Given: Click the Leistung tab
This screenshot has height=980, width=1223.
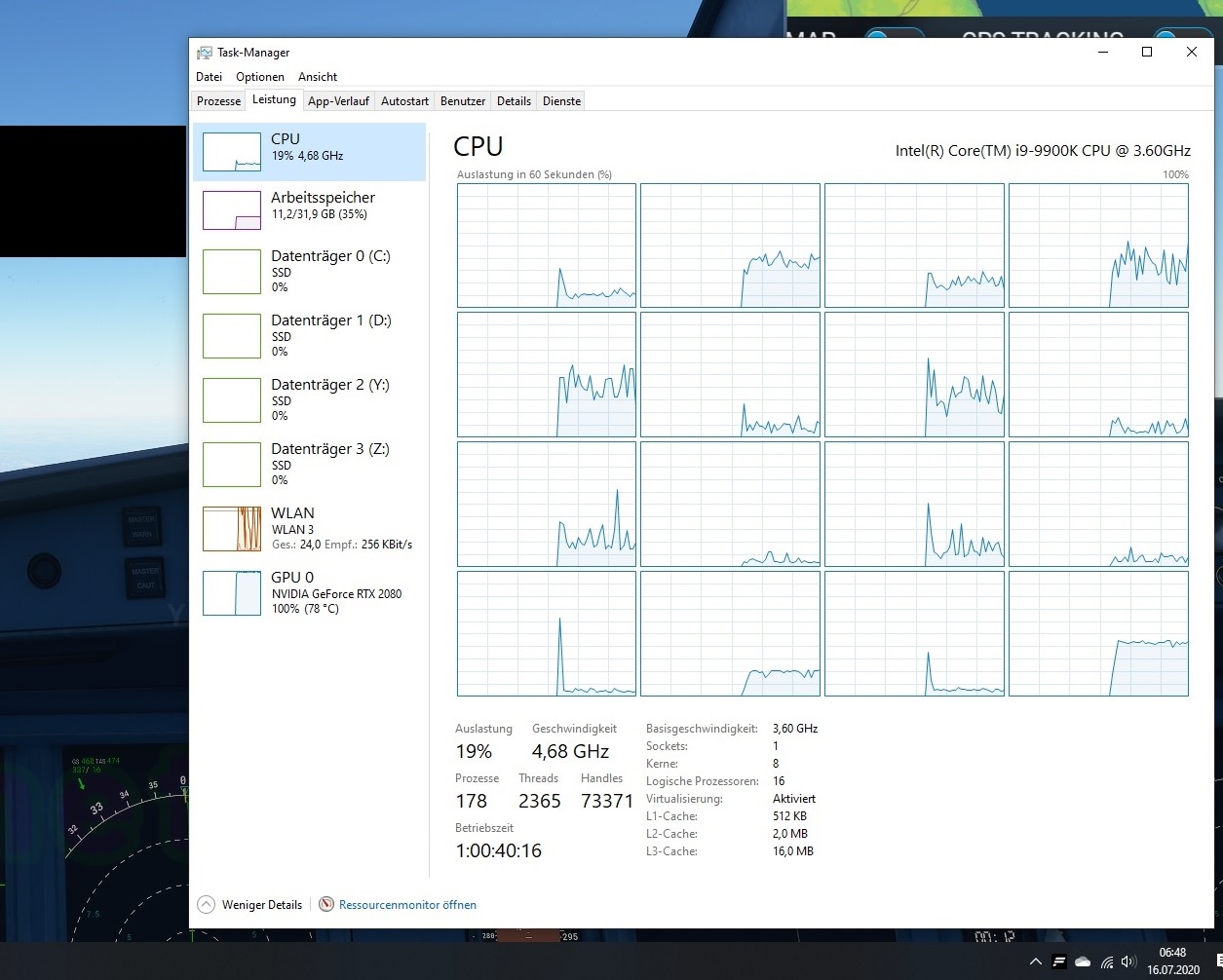Looking at the screenshot, I should (x=274, y=99).
